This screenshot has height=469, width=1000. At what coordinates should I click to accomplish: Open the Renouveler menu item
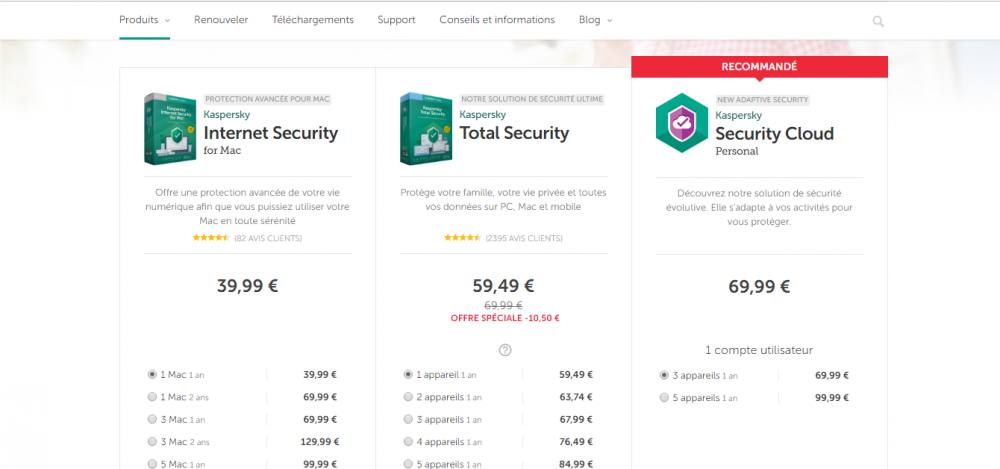pos(221,20)
